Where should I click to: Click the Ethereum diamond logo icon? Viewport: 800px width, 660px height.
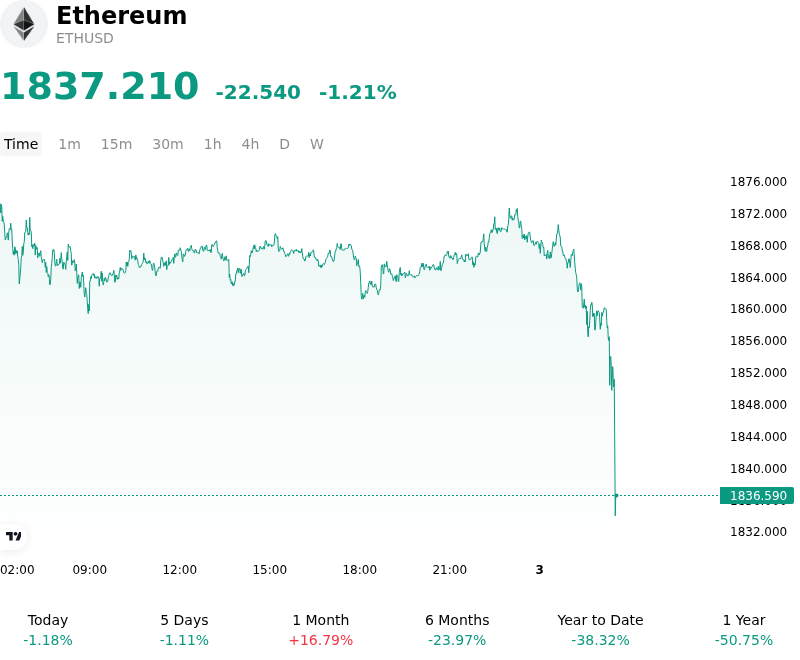[x=23, y=24]
